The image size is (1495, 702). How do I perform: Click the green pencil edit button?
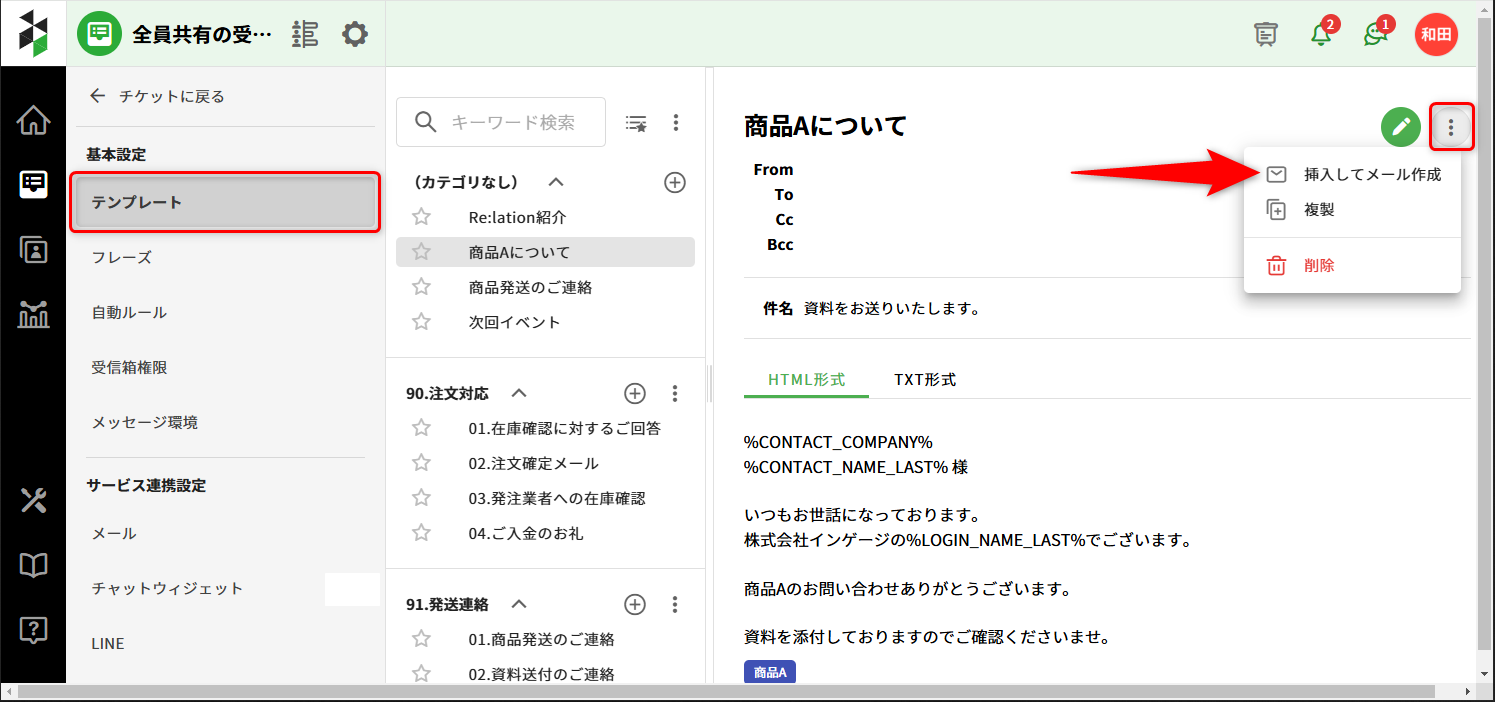point(1401,127)
